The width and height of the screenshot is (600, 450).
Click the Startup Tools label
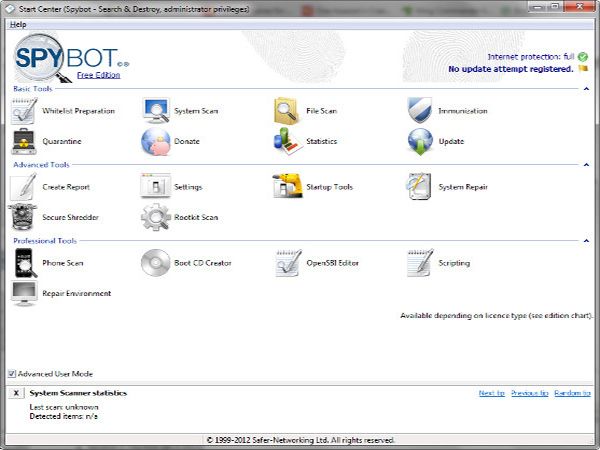coord(329,187)
